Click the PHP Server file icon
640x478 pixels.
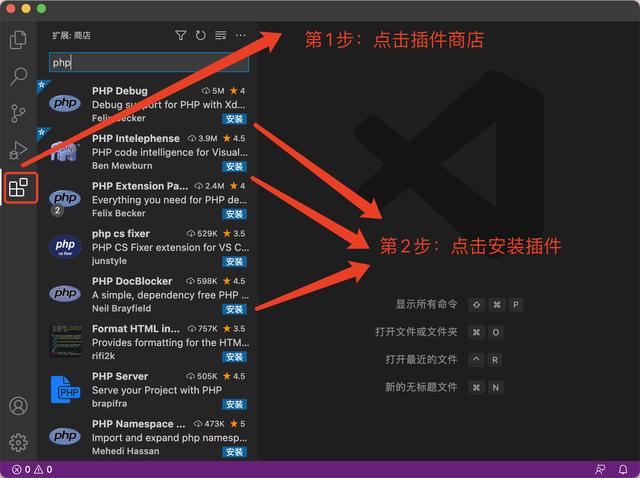(x=65, y=389)
